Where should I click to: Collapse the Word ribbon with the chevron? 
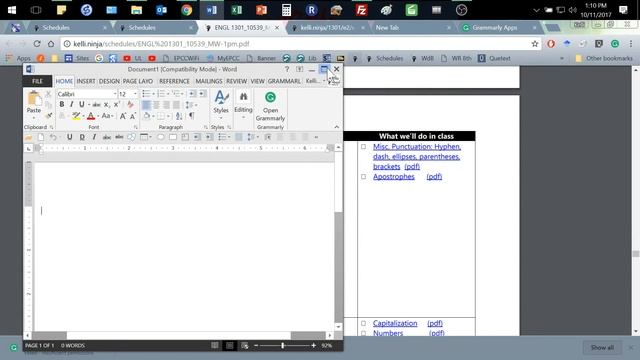click(336, 127)
